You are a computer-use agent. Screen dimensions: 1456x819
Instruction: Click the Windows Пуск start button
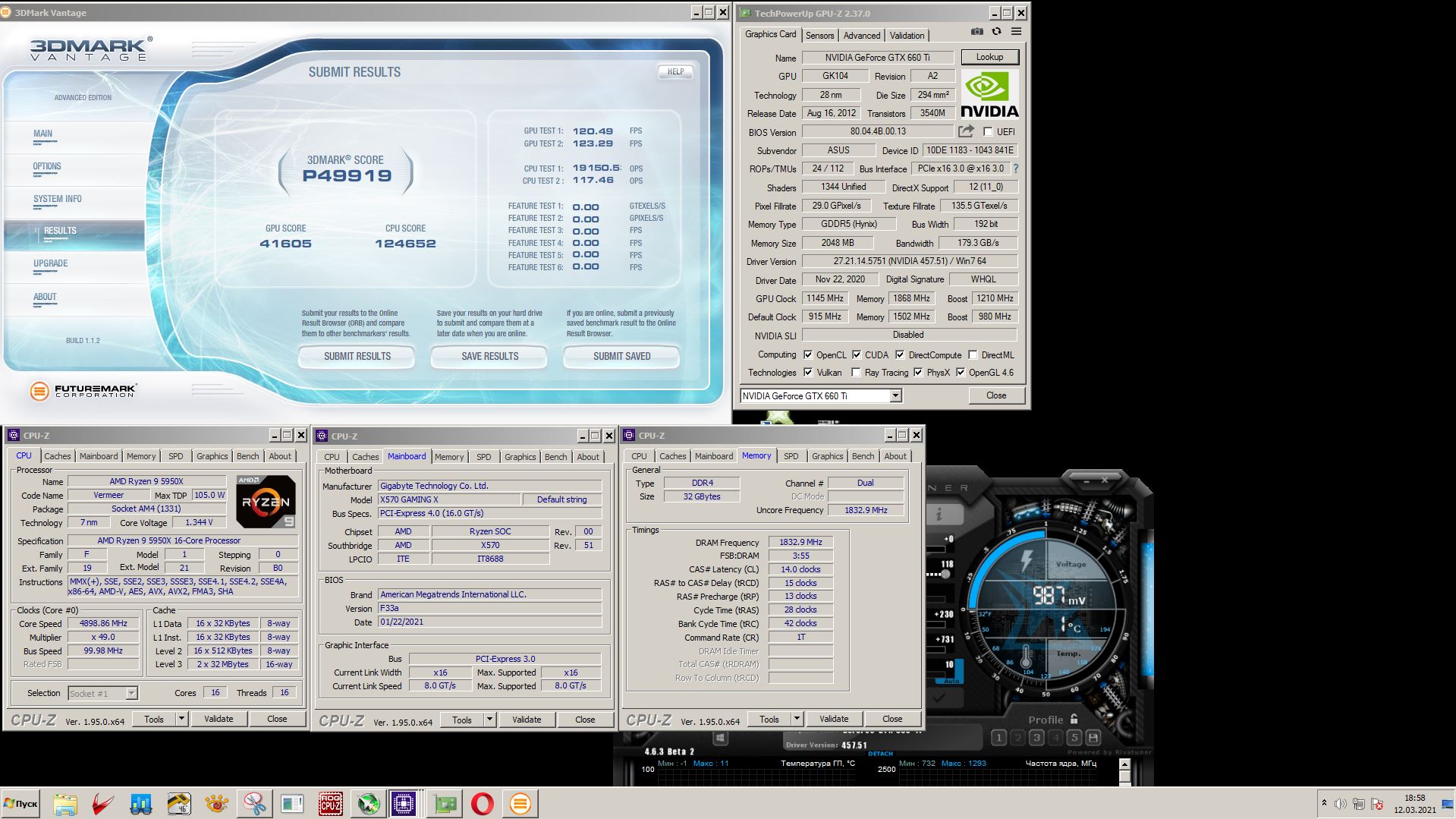coord(21,804)
